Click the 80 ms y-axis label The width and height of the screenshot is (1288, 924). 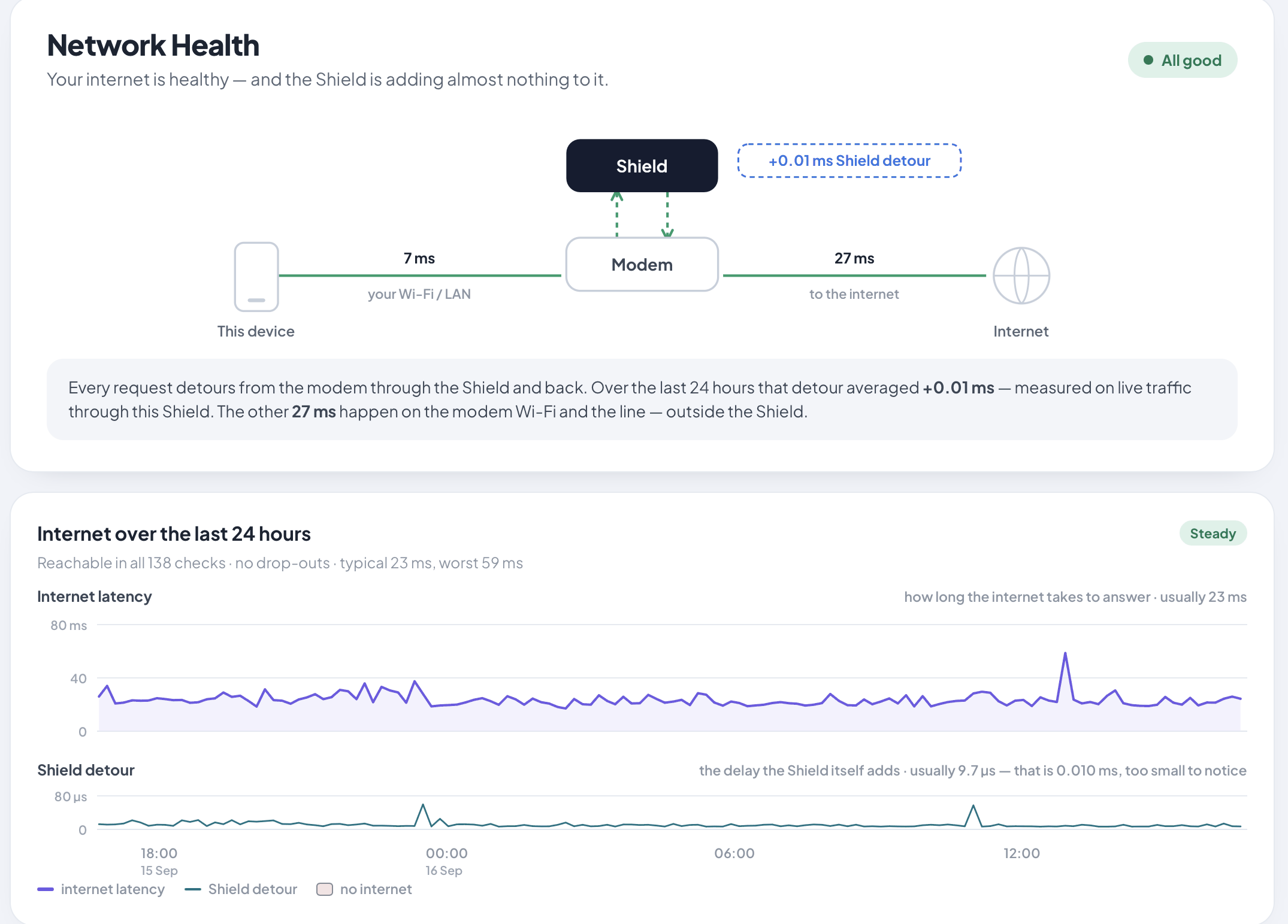point(69,625)
